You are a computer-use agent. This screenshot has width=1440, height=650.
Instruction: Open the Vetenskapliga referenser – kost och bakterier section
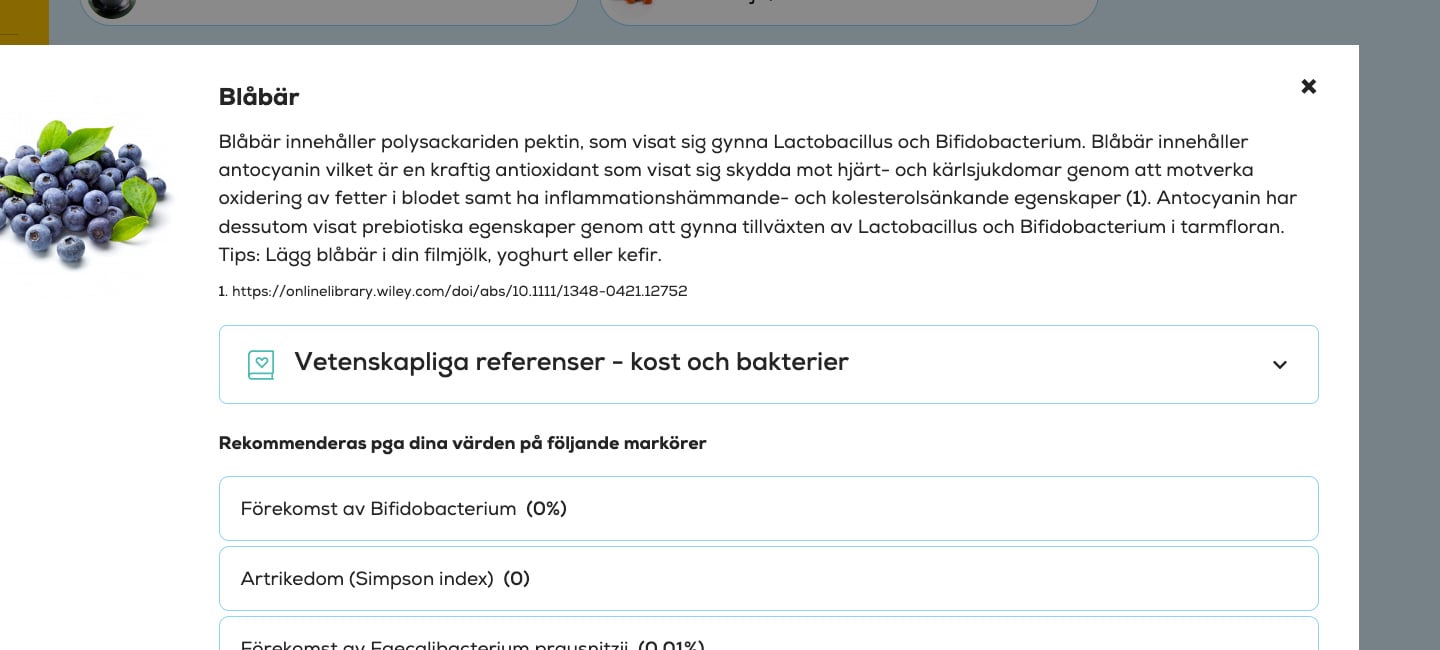[571, 363]
